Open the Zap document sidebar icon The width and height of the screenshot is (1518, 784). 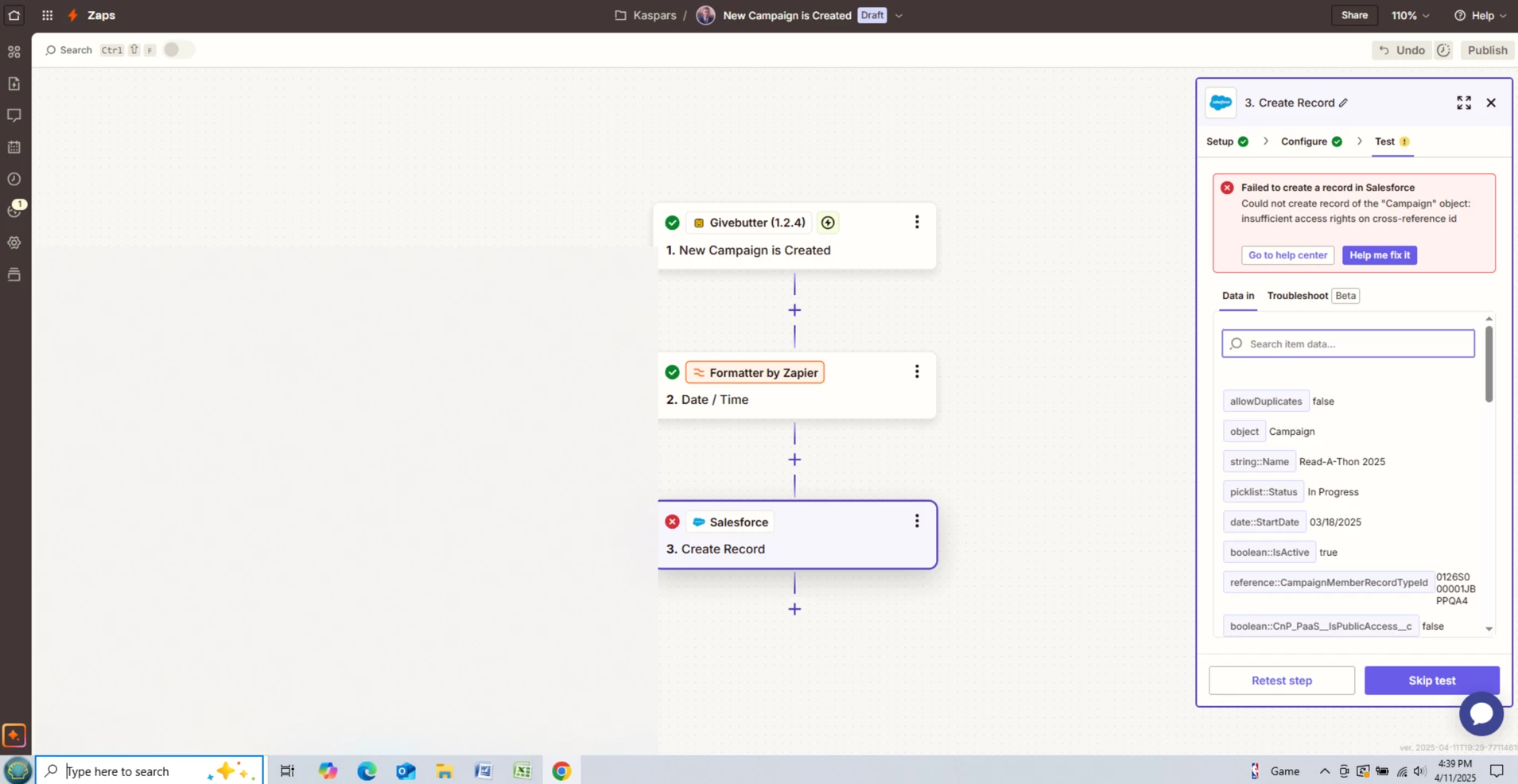[x=14, y=83]
